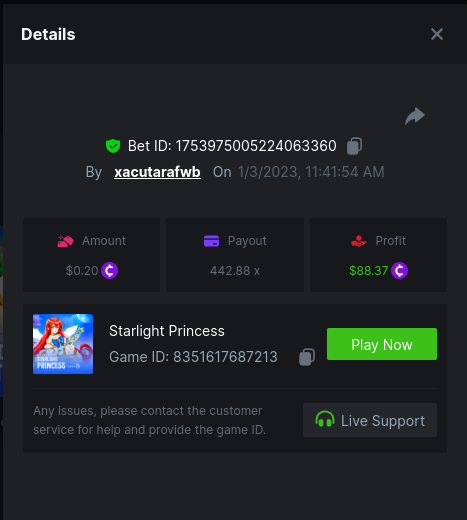Click the headphones icon on Live Support
467x520 pixels.
coord(325,419)
